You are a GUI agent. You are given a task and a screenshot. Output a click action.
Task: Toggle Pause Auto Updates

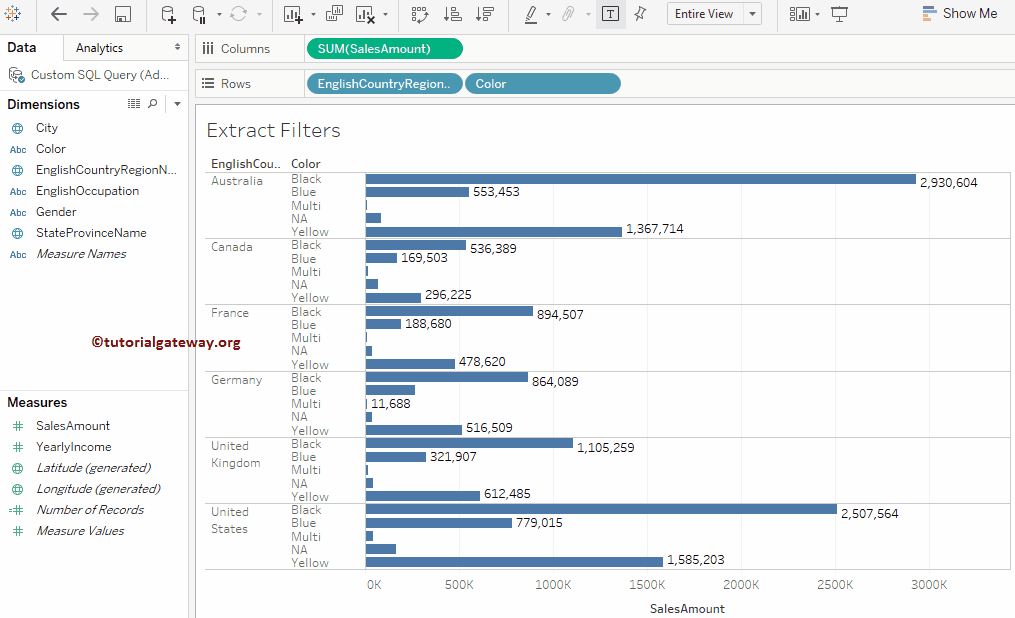[x=198, y=13]
